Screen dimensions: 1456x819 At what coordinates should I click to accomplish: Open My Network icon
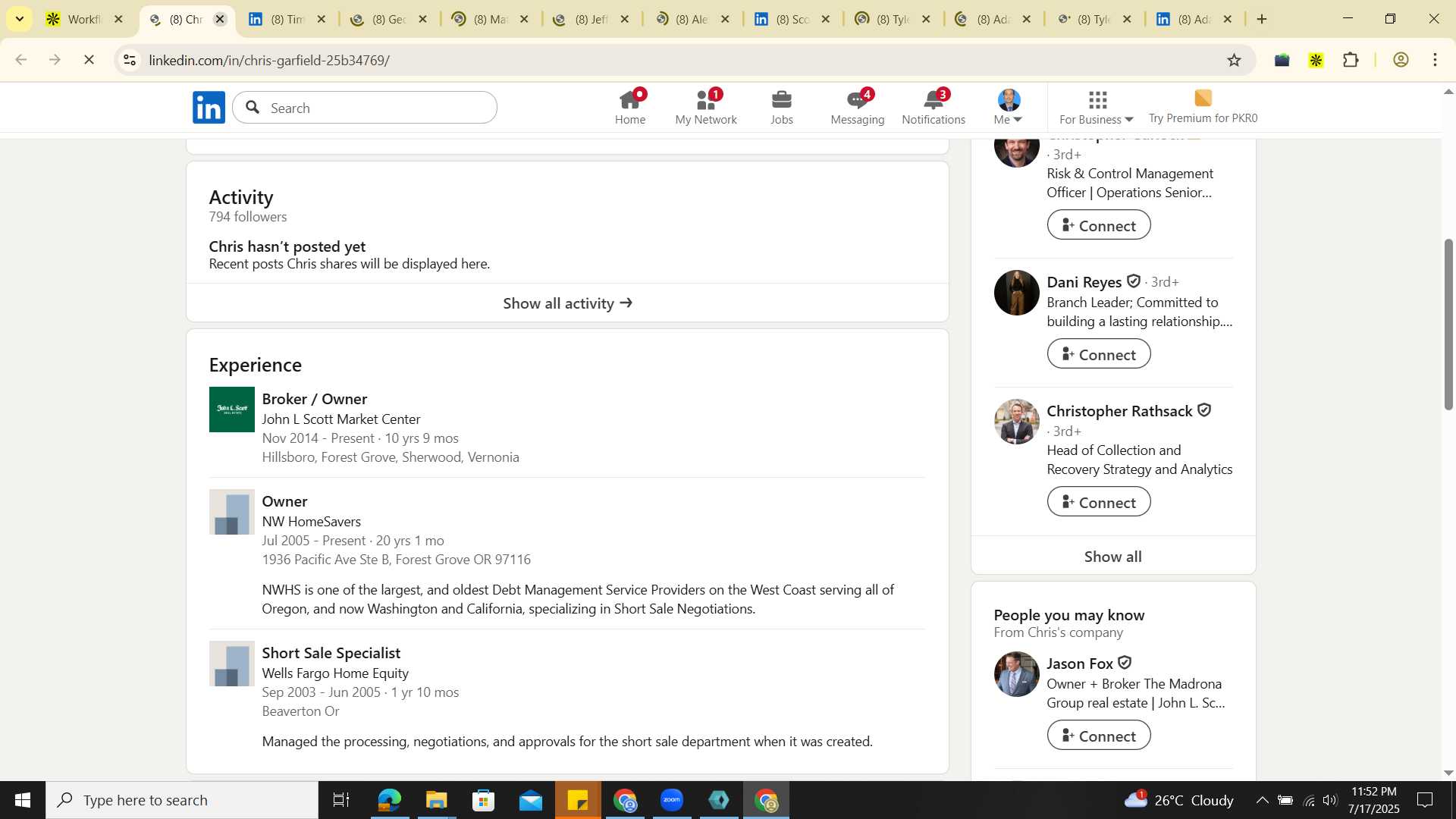(x=705, y=107)
